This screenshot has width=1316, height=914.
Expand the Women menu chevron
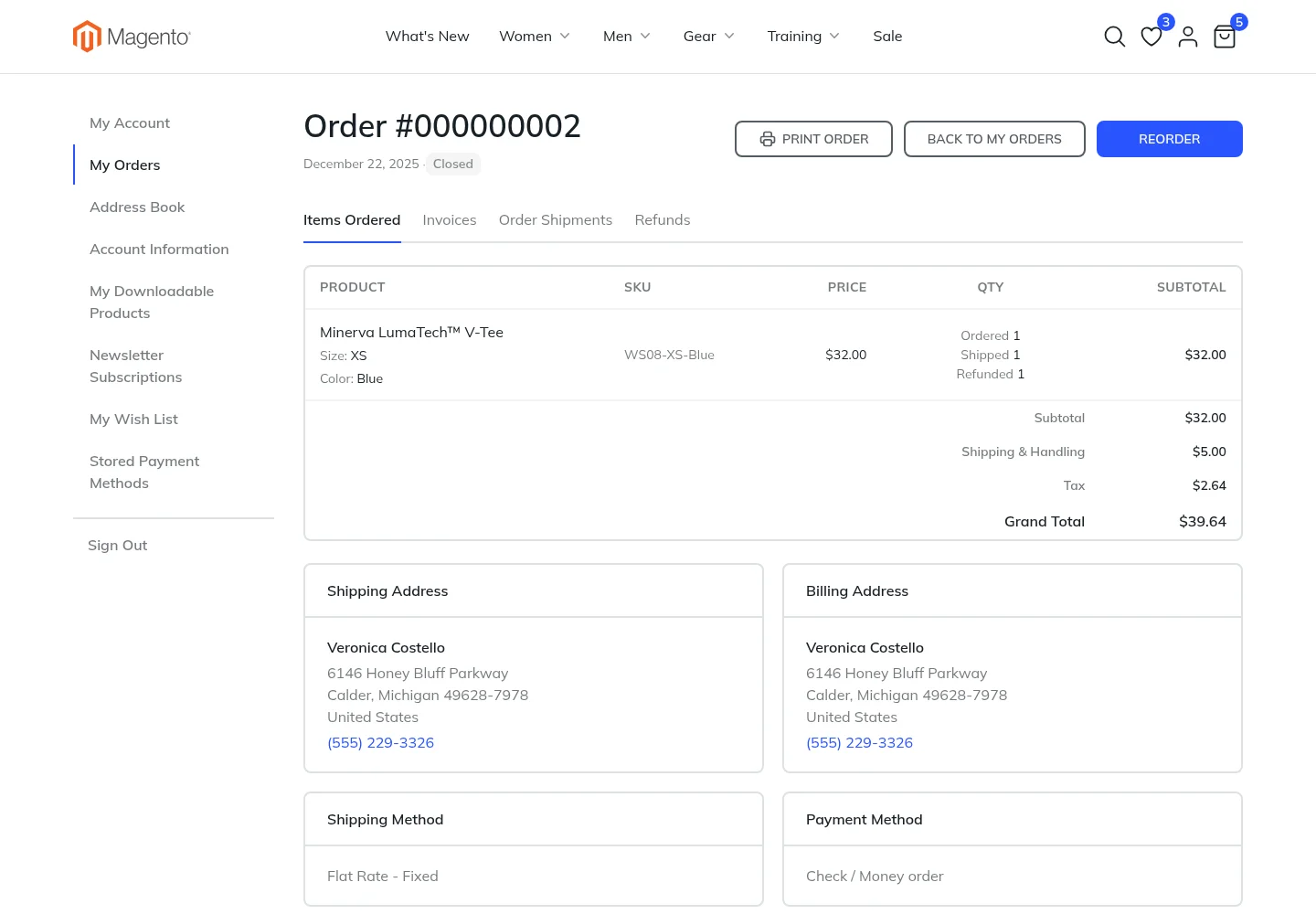[x=565, y=36]
